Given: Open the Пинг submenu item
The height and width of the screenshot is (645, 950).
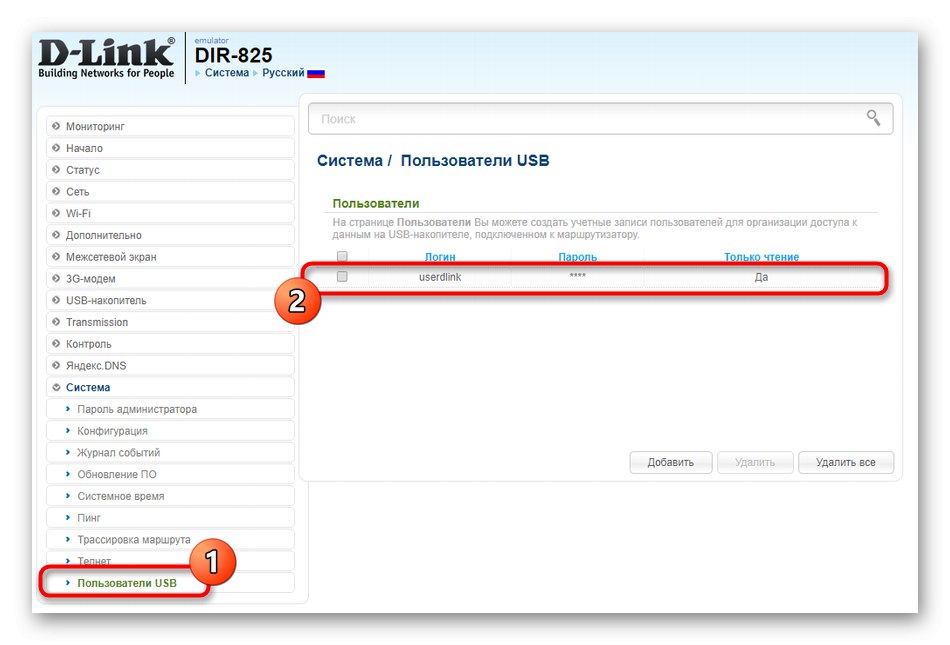Looking at the screenshot, I should click(x=170, y=518).
